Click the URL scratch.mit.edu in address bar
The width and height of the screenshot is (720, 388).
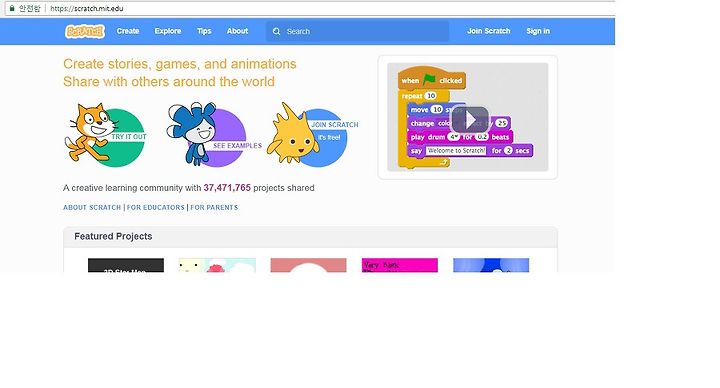[87, 8]
